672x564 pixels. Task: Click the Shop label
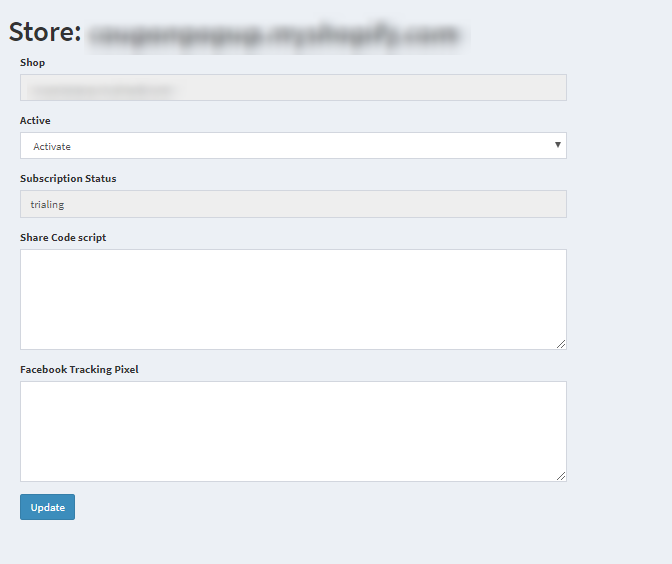[33, 63]
